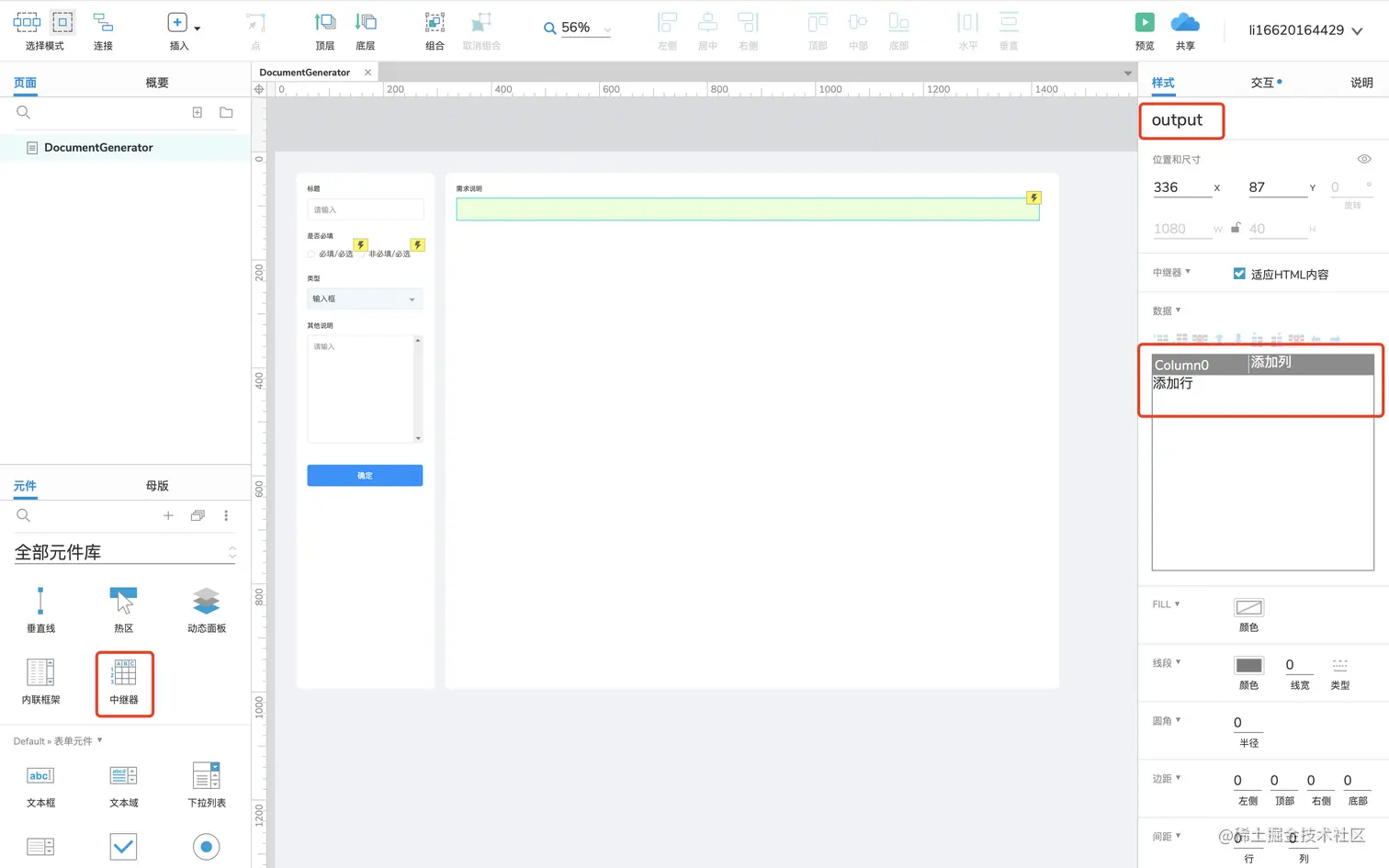Bring widget to front with 顶层
The width and height of the screenshot is (1389, 868).
[324, 22]
